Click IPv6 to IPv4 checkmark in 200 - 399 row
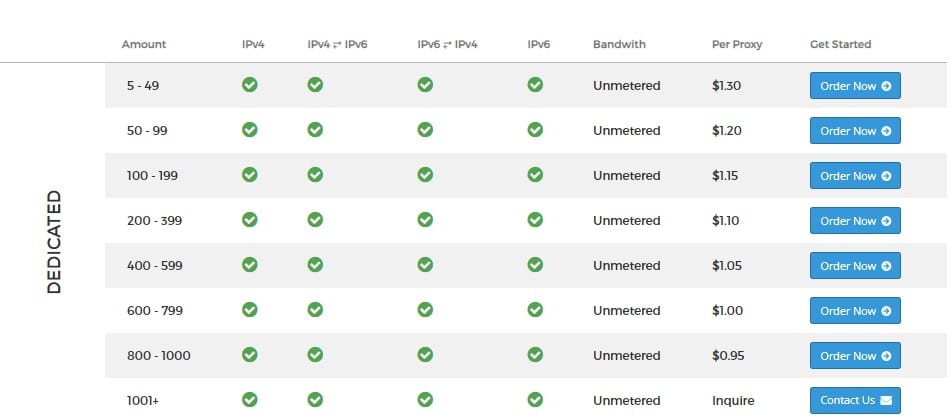 (425, 220)
